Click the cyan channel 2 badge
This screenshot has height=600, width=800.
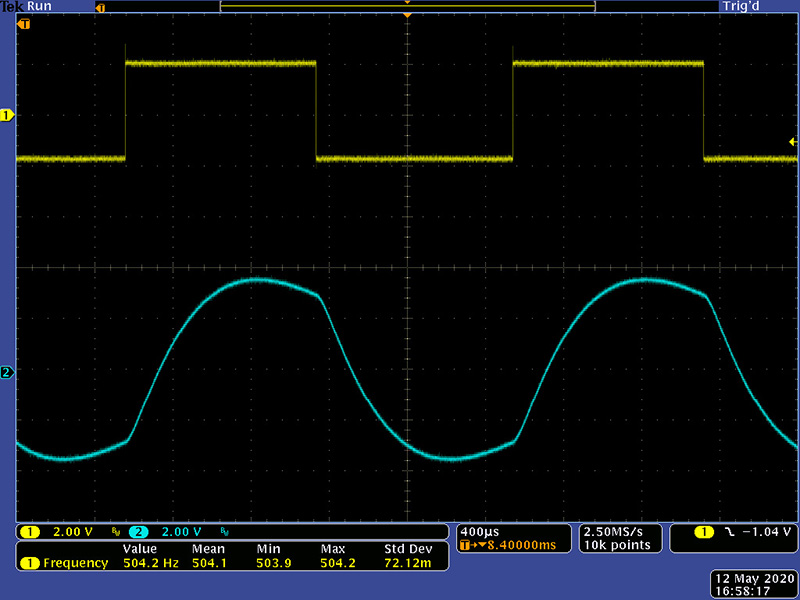138,531
